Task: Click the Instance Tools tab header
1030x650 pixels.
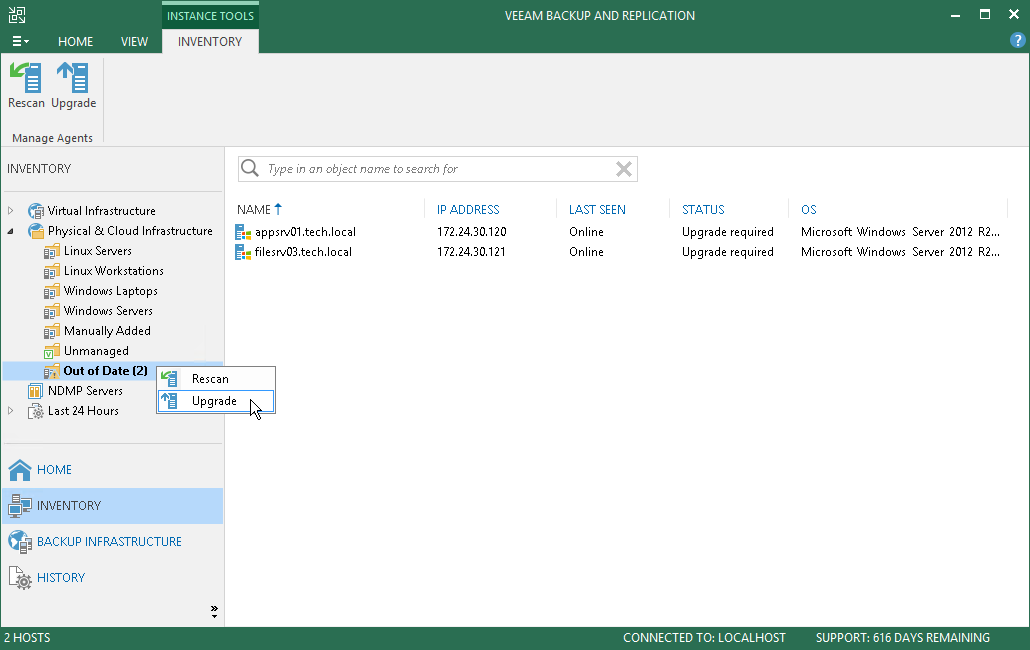Action: click(210, 16)
